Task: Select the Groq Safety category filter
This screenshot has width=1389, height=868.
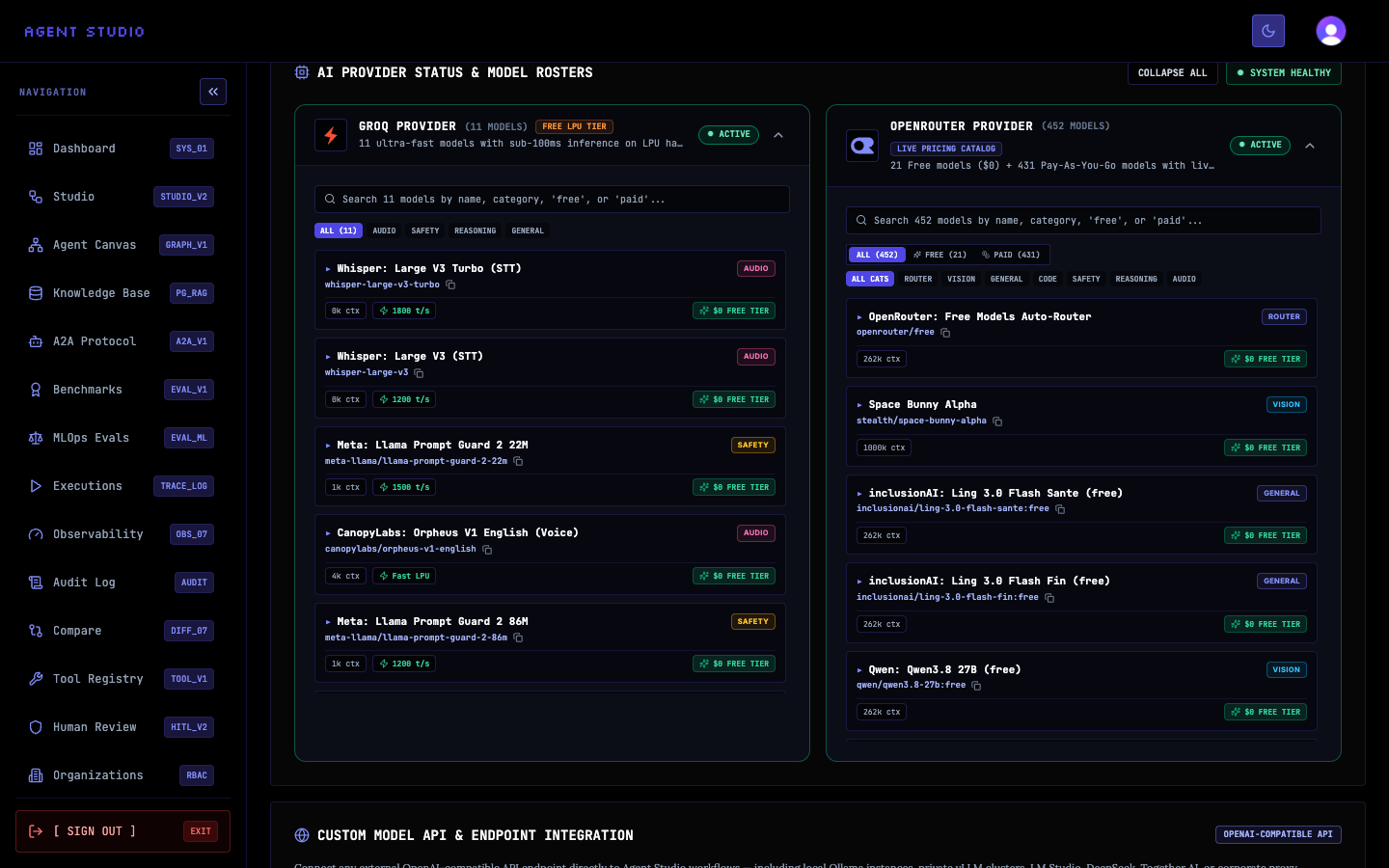Action: tap(425, 231)
